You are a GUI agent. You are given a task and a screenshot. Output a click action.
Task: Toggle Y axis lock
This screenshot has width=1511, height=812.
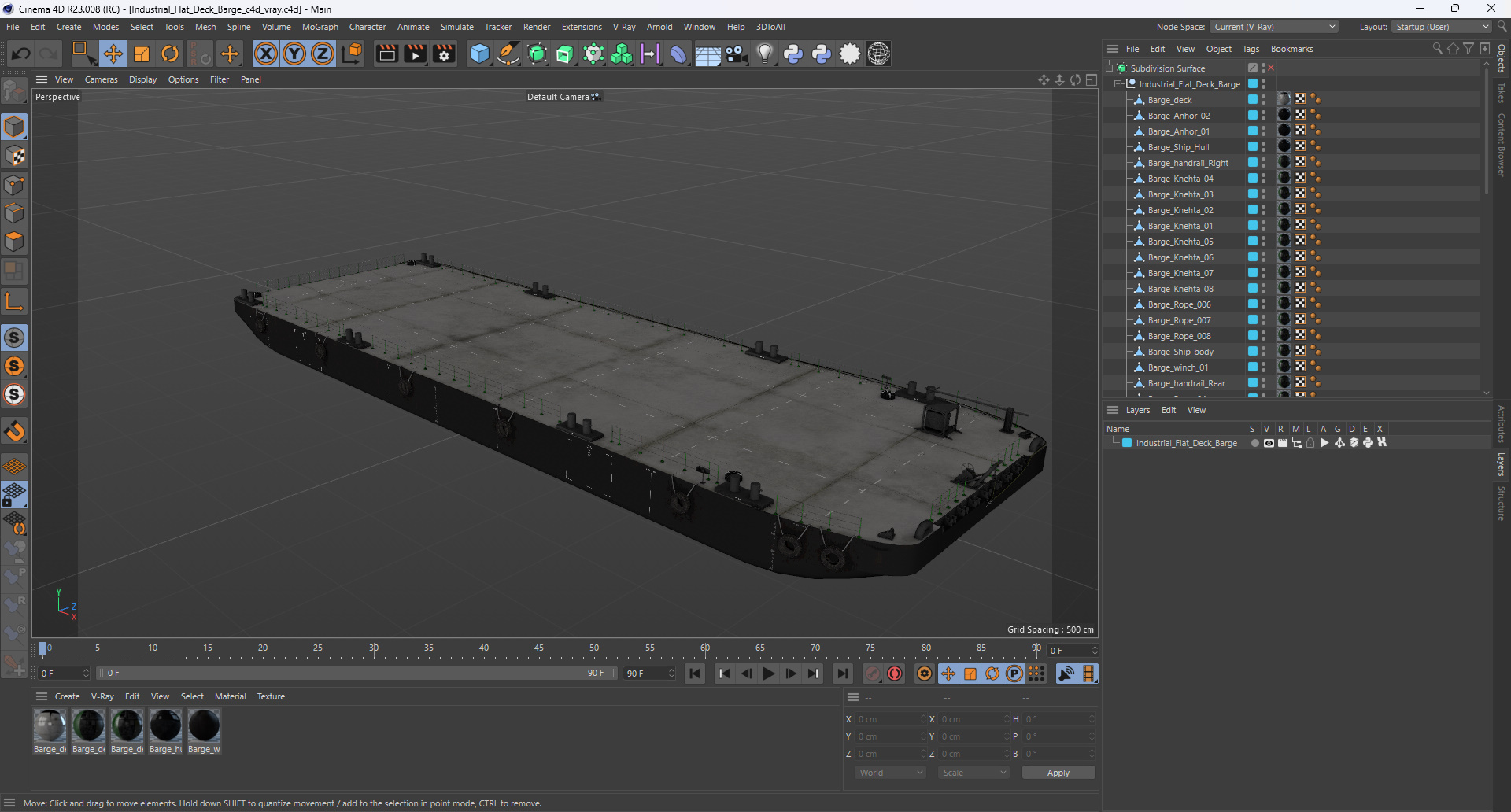pyautogui.click(x=294, y=54)
